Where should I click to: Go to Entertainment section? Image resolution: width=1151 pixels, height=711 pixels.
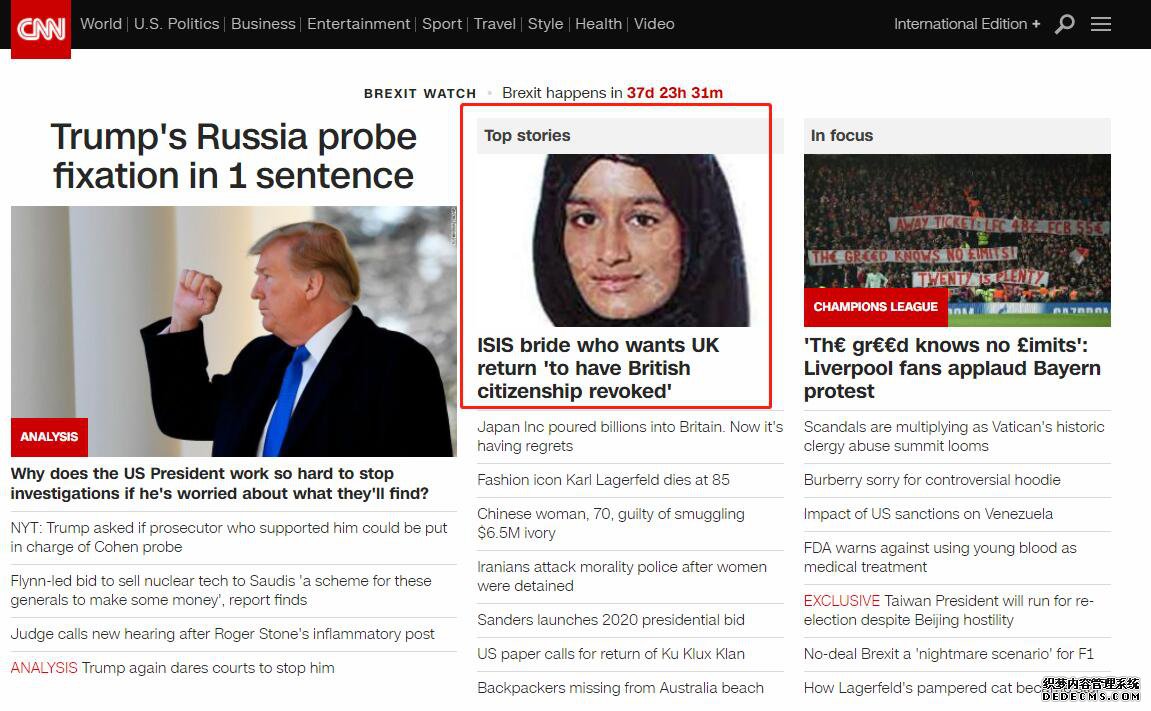pyautogui.click(x=358, y=24)
